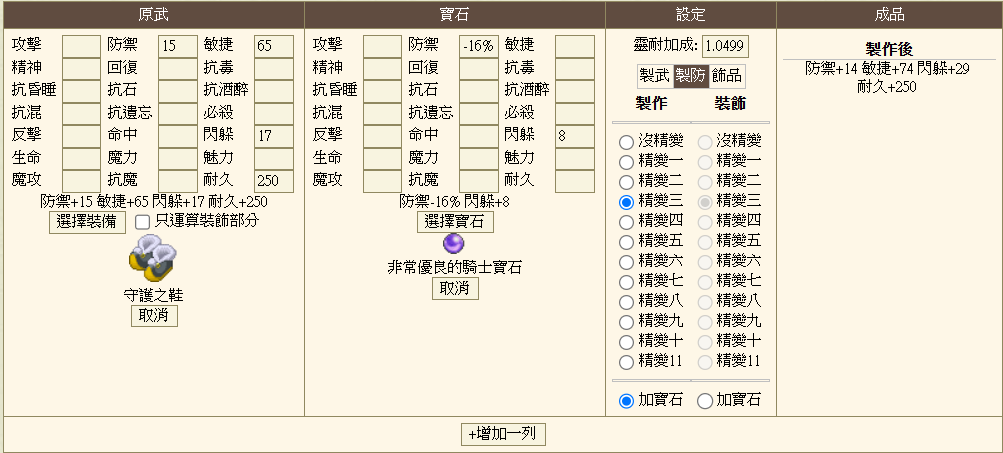Select 精變十 in the 製作 column
1003x453 pixels.
coord(626,342)
